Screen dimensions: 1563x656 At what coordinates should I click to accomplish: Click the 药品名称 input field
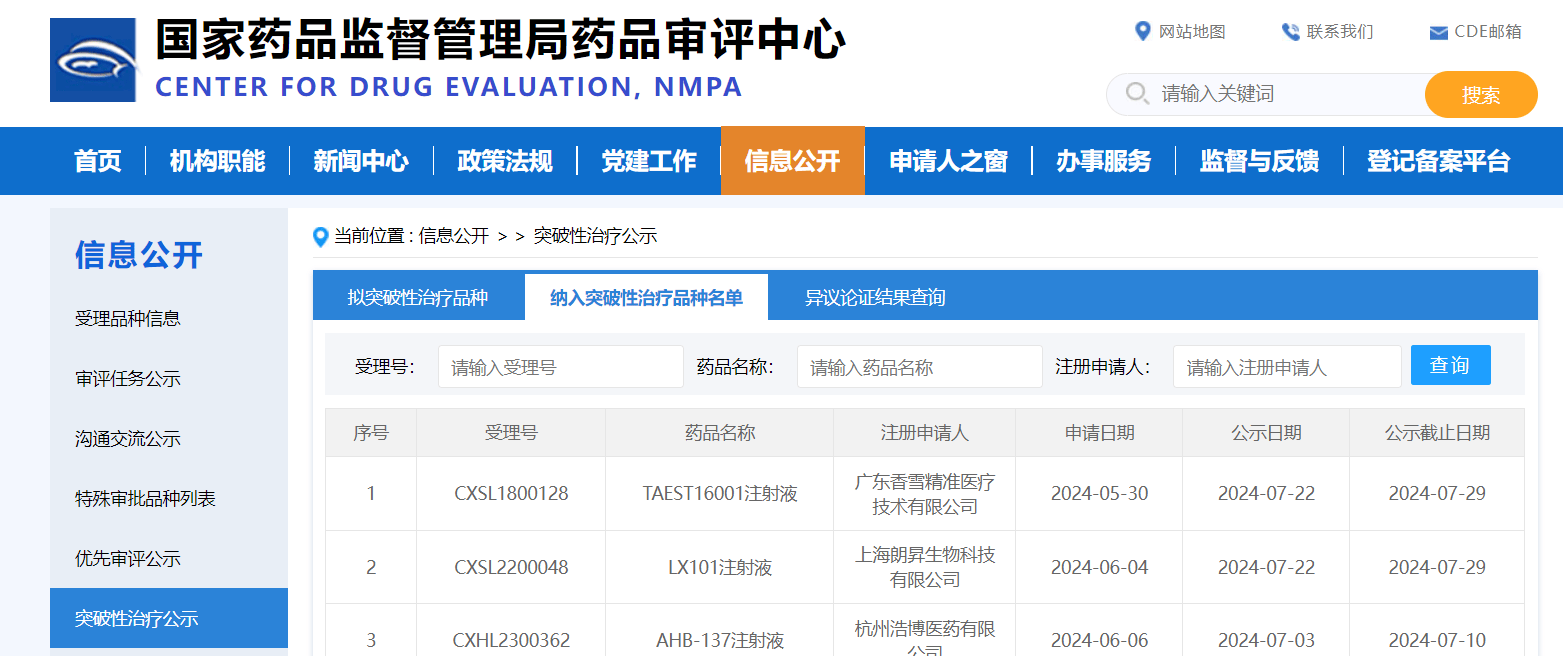pyautogui.click(x=919, y=366)
